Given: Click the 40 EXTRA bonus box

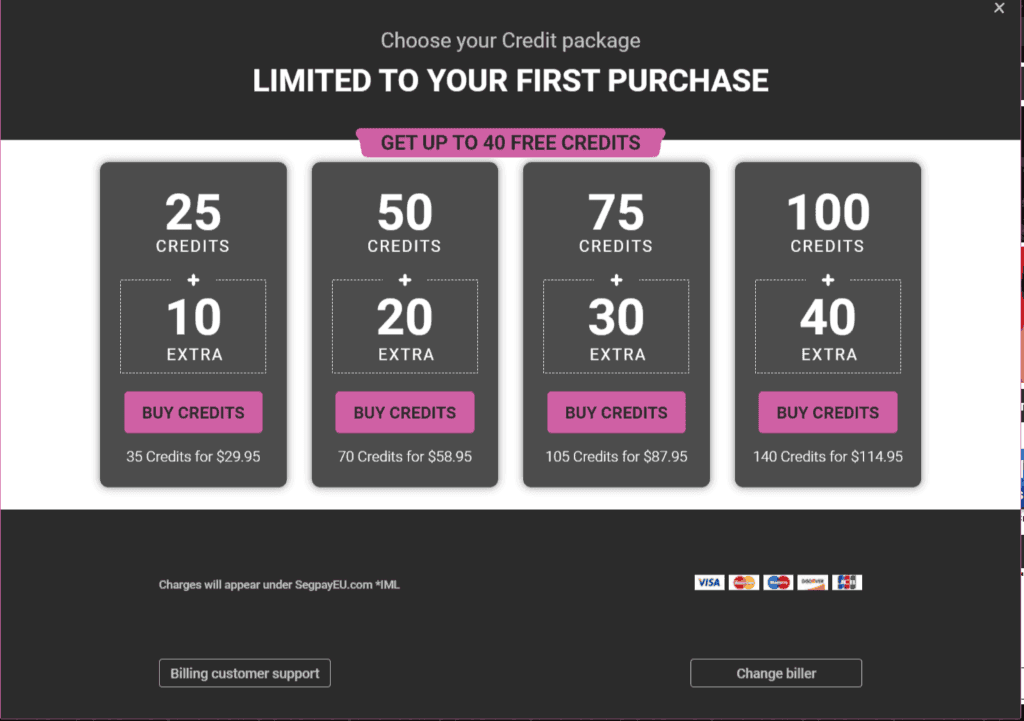Looking at the screenshot, I should coord(828,327).
